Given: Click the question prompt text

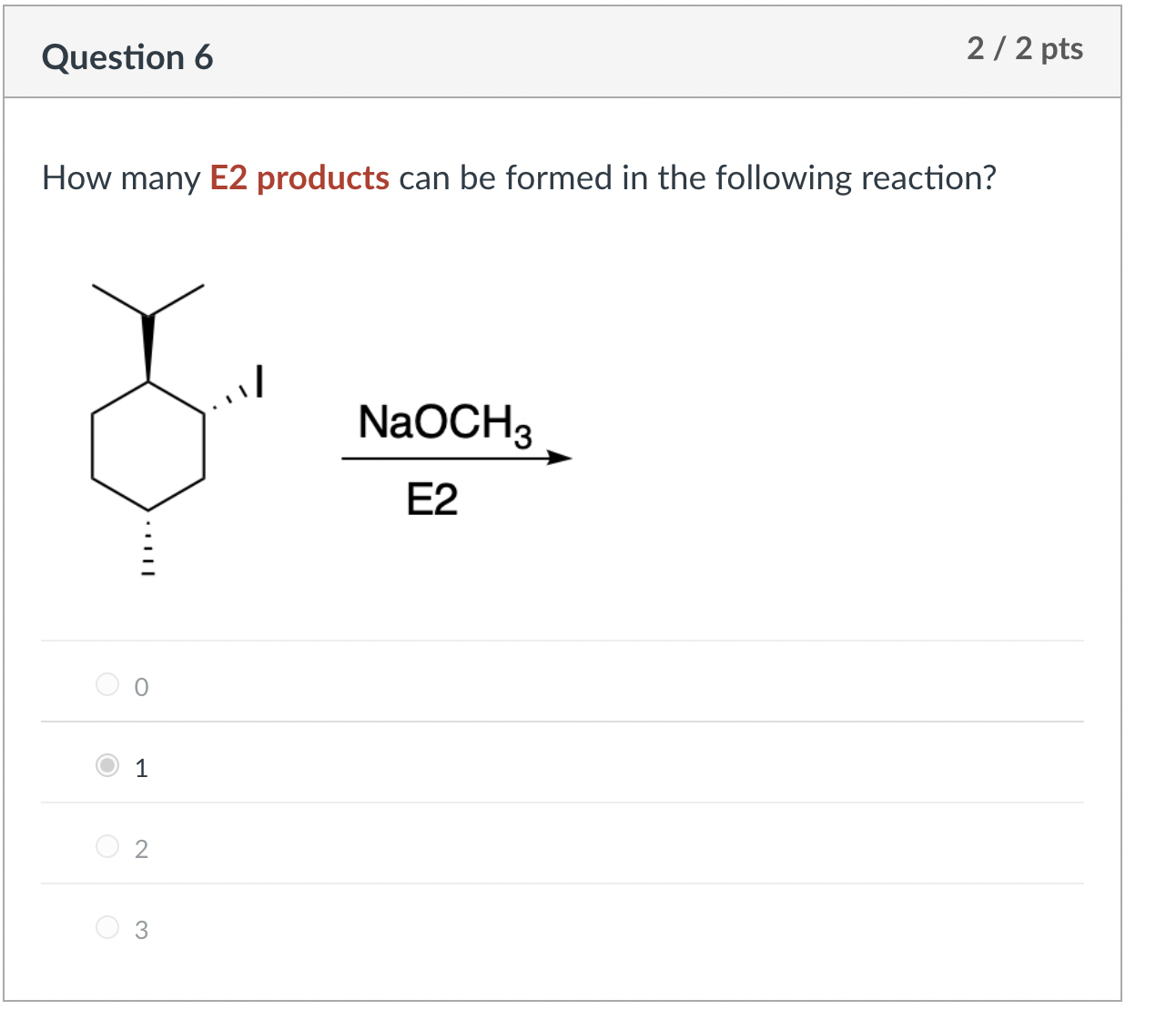Looking at the screenshot, I should point(519,177).
